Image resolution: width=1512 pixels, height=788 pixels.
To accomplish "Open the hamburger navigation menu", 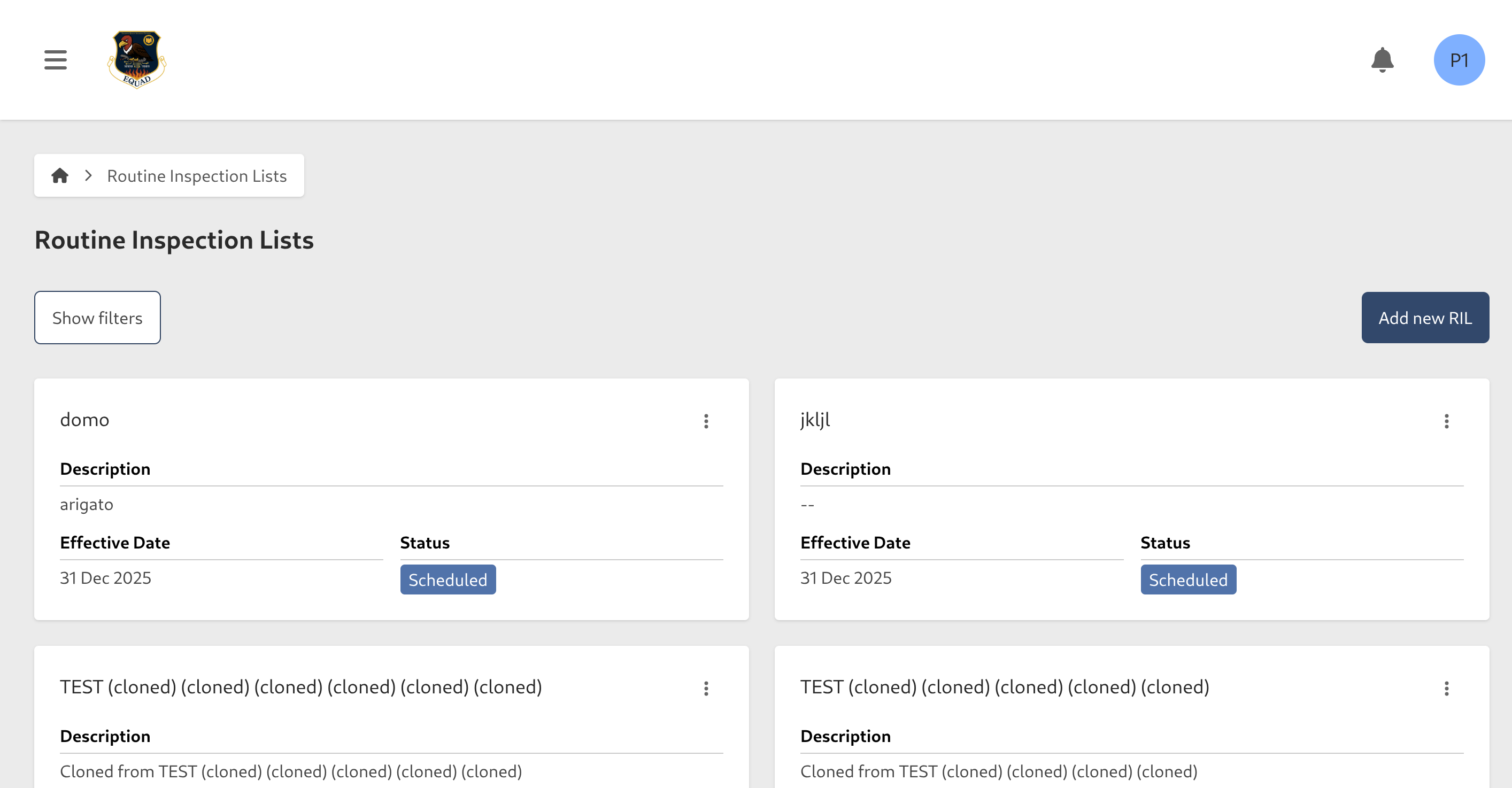I will (55, 60).
